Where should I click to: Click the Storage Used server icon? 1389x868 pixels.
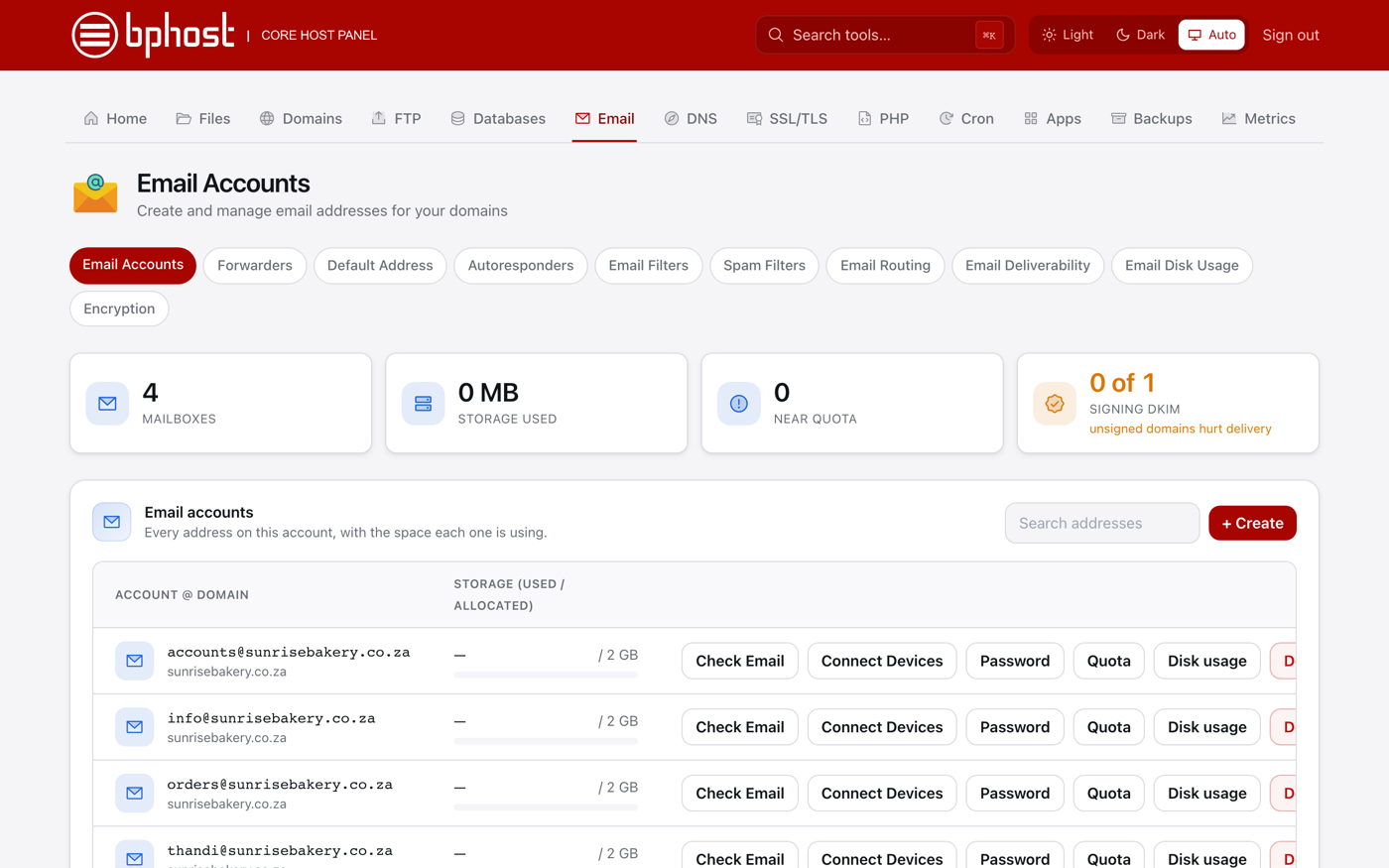(423, 404)
